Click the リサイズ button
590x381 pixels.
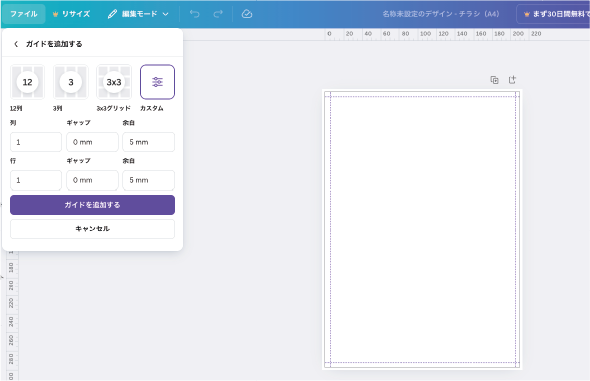tap(71, 14)
